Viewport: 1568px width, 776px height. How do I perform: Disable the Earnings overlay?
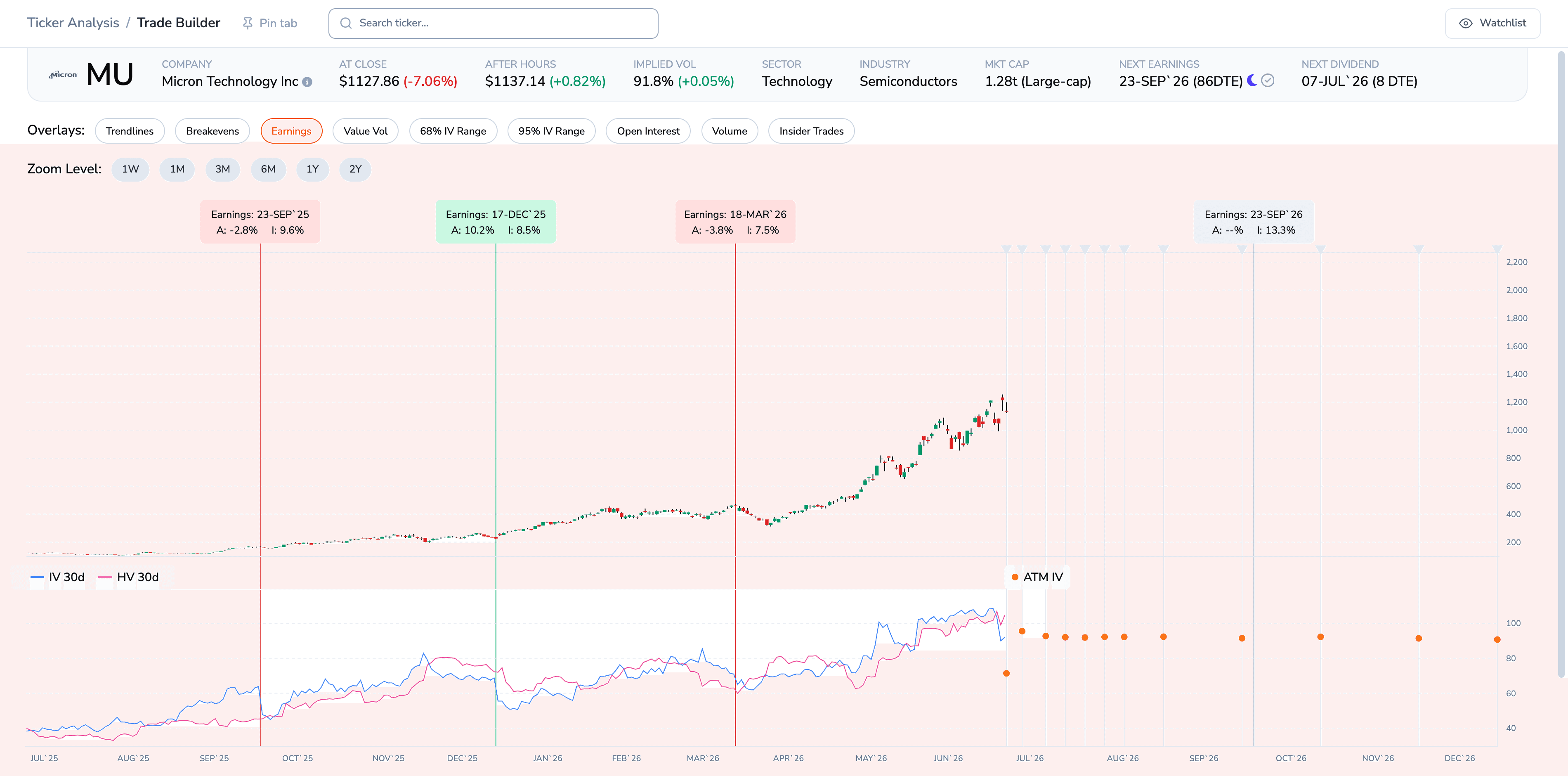coord(291,131)
